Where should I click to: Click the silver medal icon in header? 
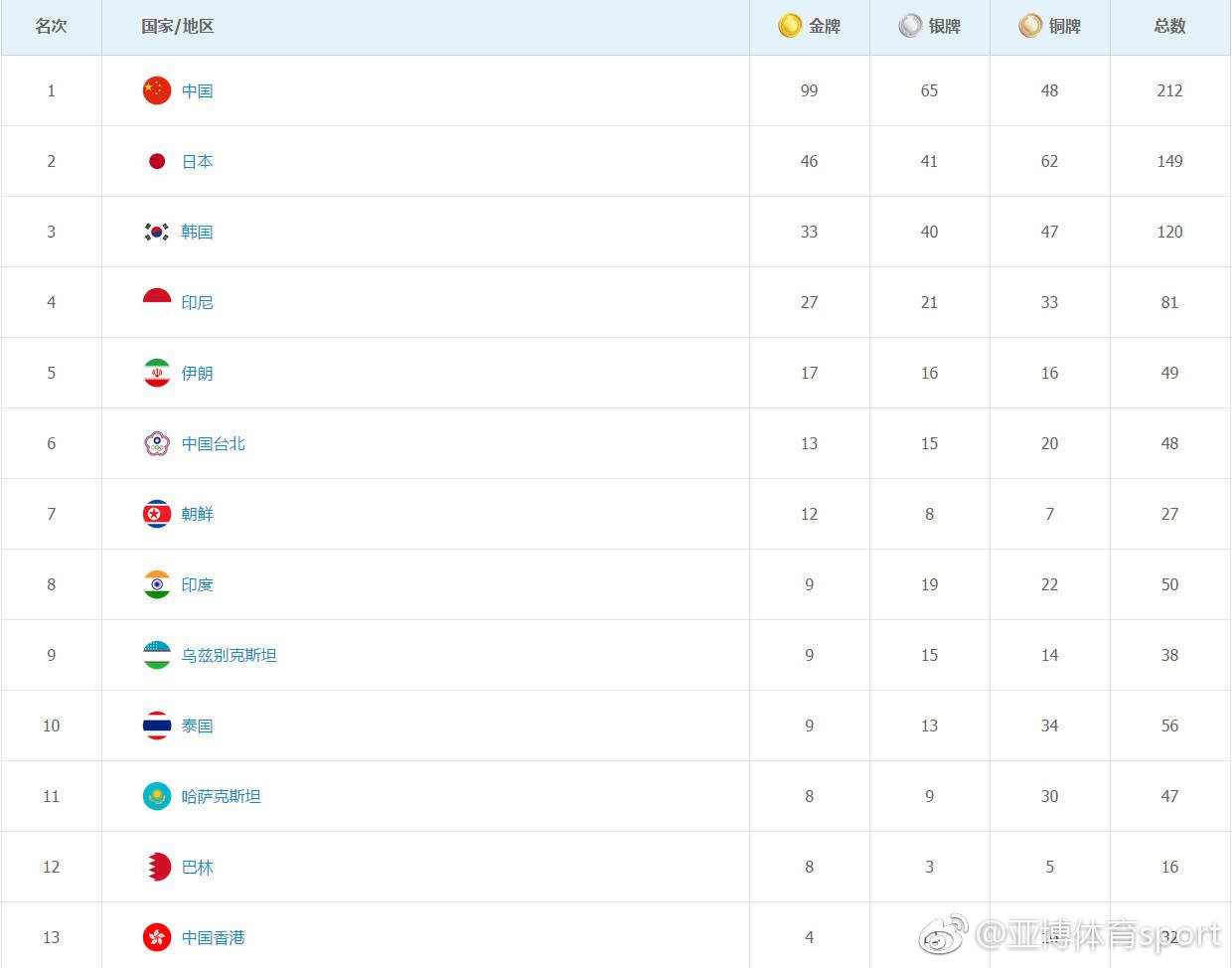[x=910, y=26]
